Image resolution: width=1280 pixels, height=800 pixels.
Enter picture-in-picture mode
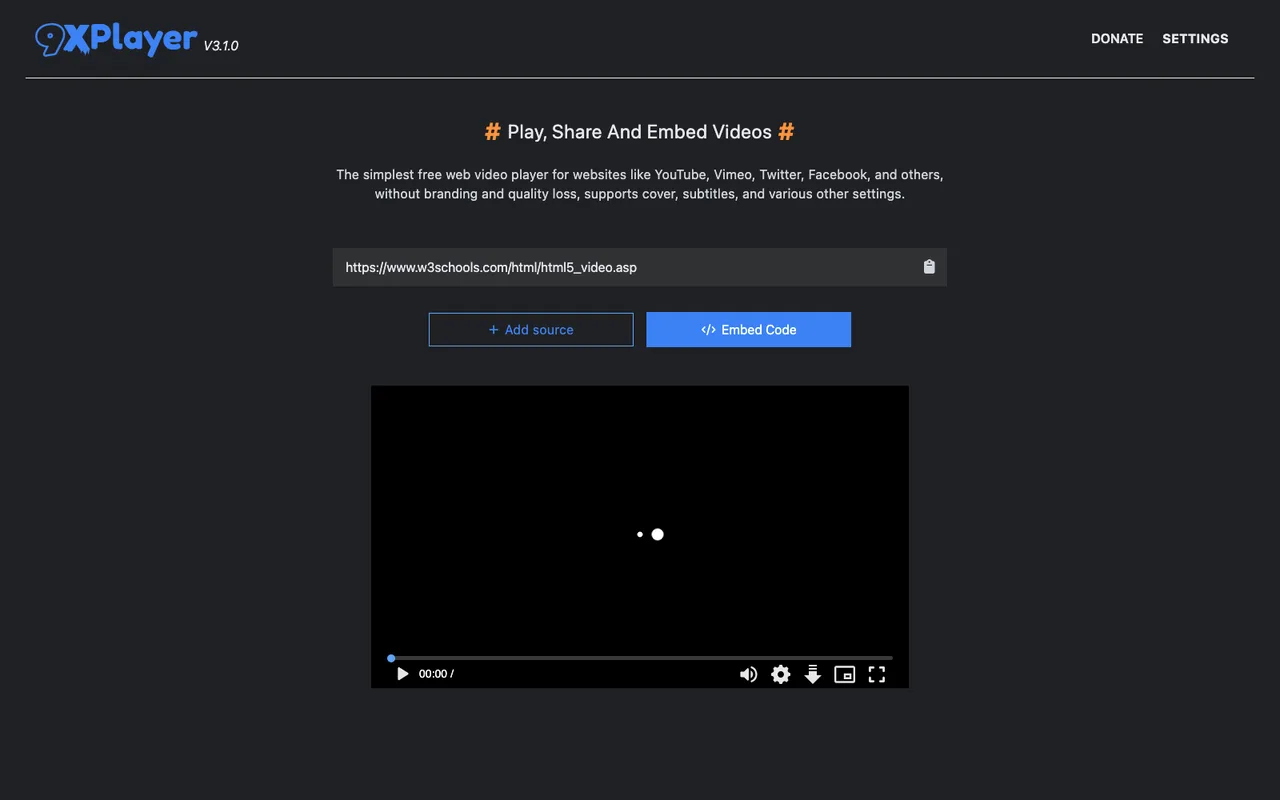pyautogui.click(x=844, y=674)
